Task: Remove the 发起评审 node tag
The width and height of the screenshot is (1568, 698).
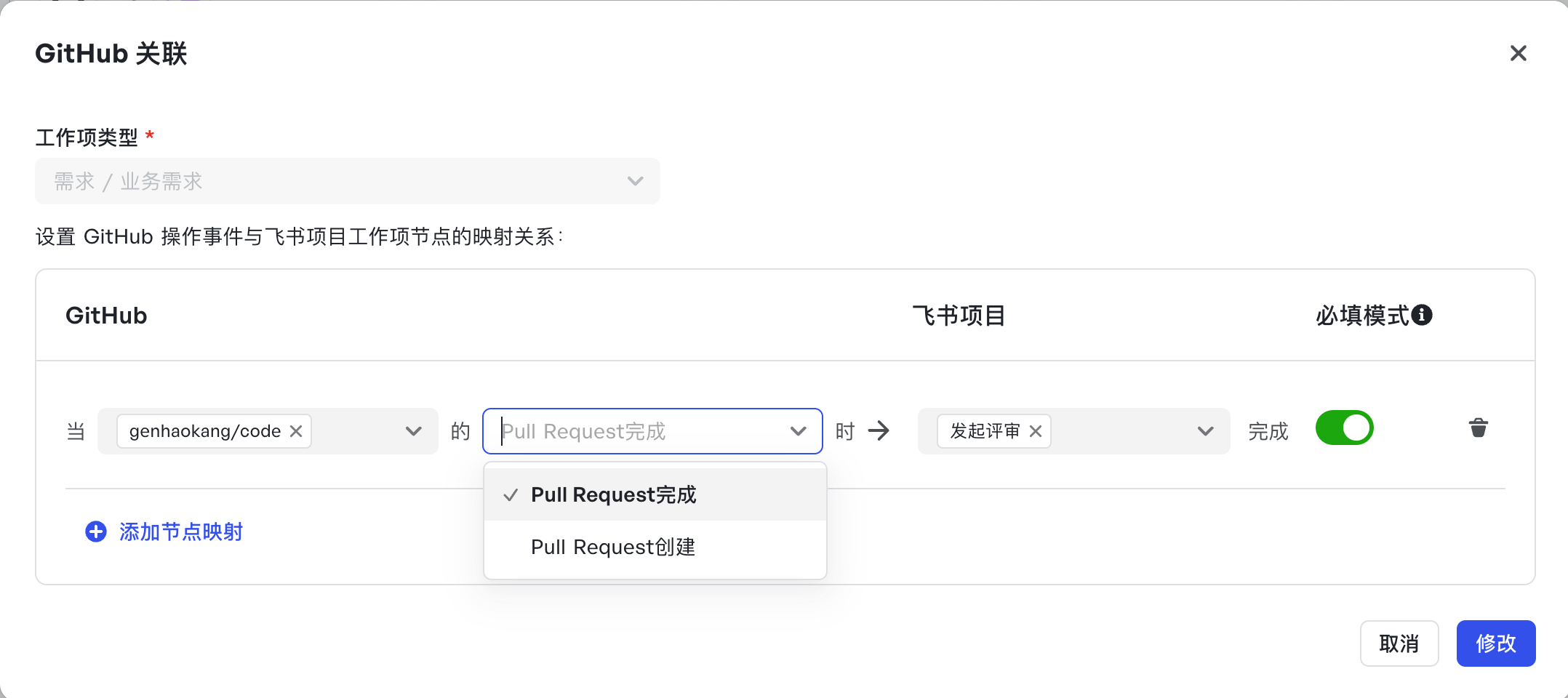Action: tap(1036, 431)
